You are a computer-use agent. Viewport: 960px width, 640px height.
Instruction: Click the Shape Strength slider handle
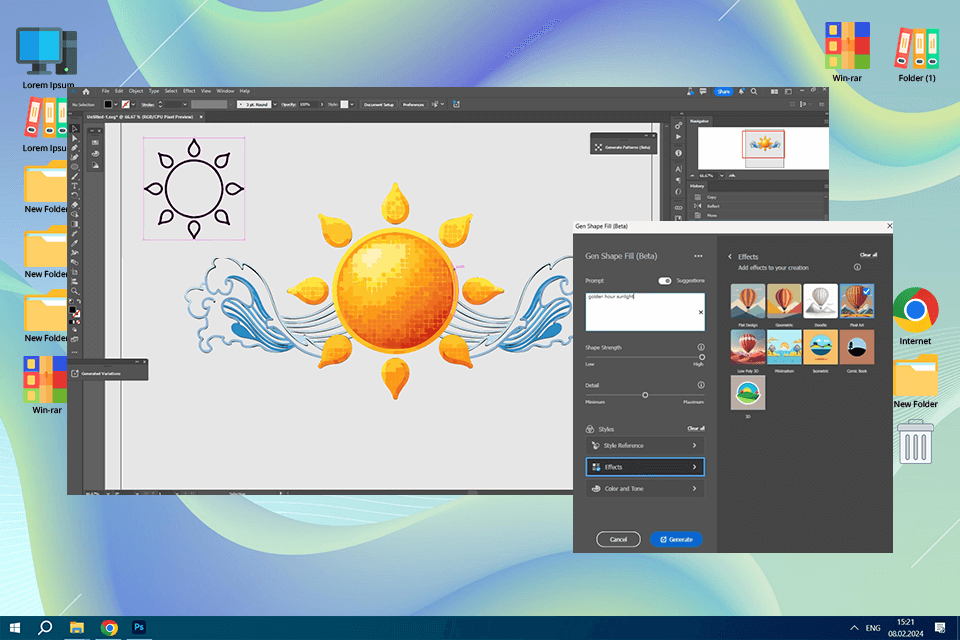(702, 357)
